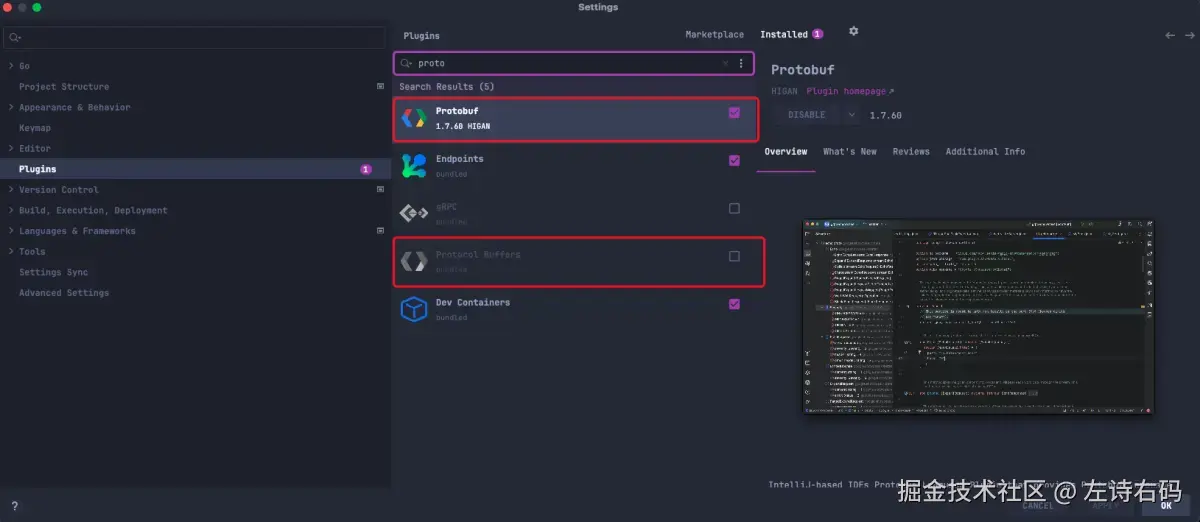1200x522 pixels.
Task: Open the Reviews tab
Action: click(911, 152)
